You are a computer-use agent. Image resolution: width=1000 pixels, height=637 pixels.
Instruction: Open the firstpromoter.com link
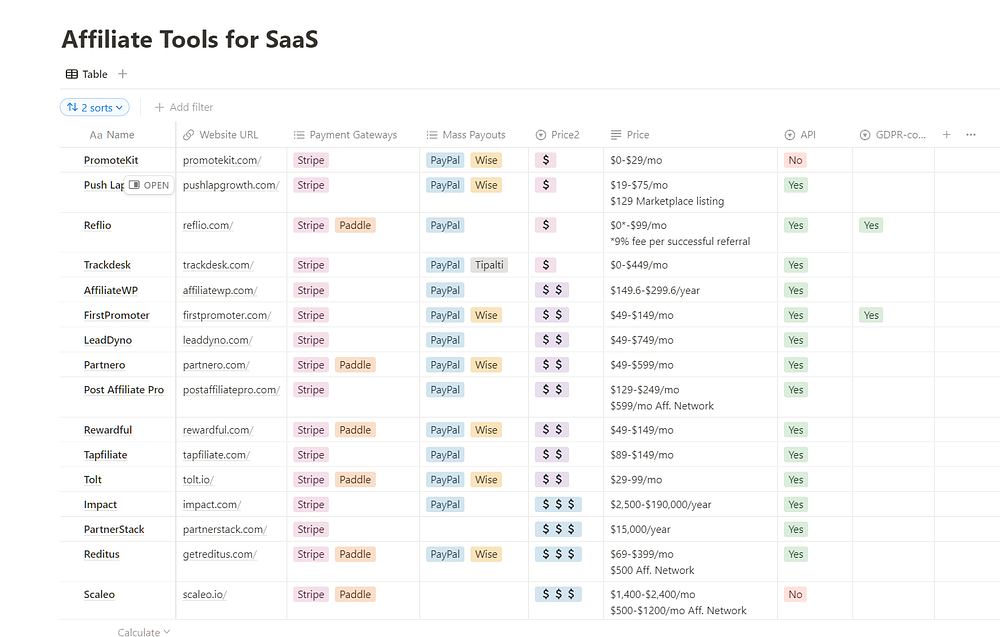pyautogui.click(x=226, y=315)
